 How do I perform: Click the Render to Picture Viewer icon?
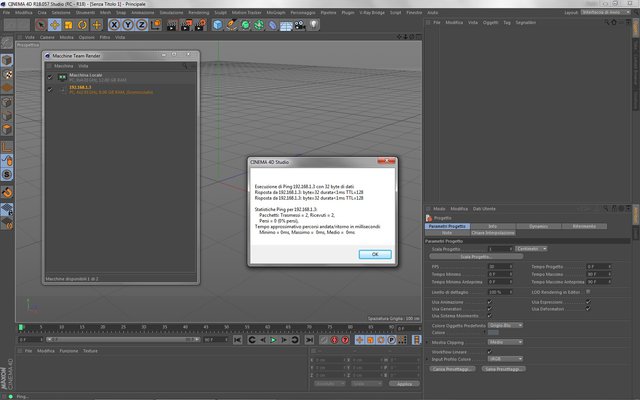point(186,25)
